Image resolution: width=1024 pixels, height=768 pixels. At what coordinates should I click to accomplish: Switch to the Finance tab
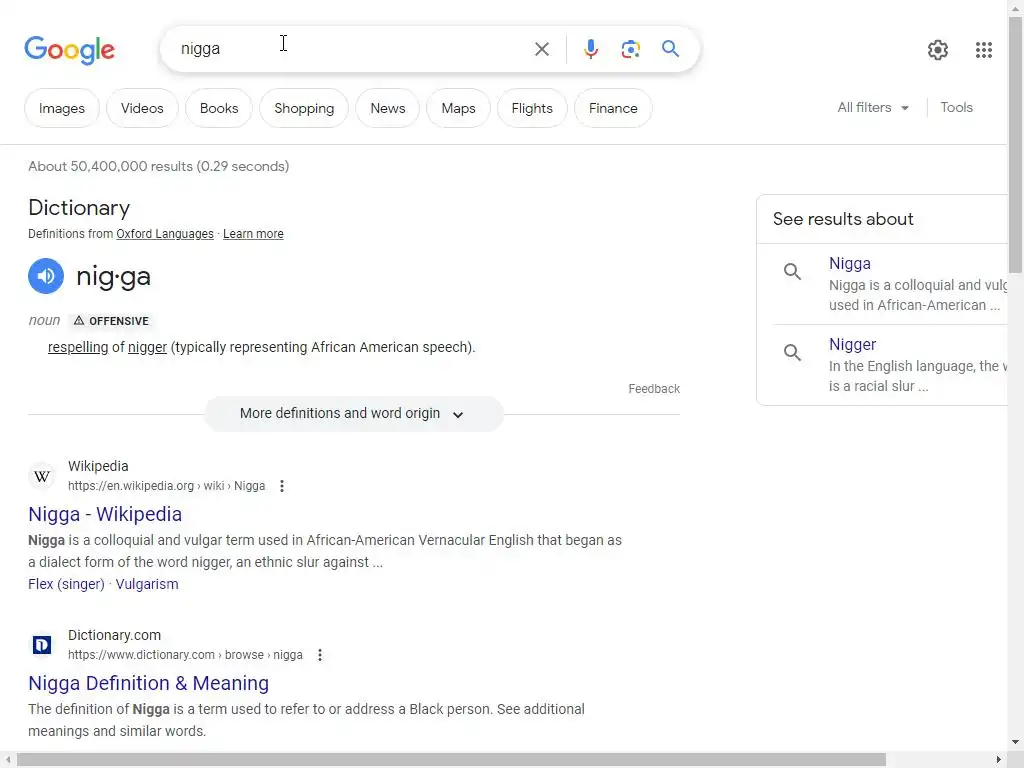[613, 108]
